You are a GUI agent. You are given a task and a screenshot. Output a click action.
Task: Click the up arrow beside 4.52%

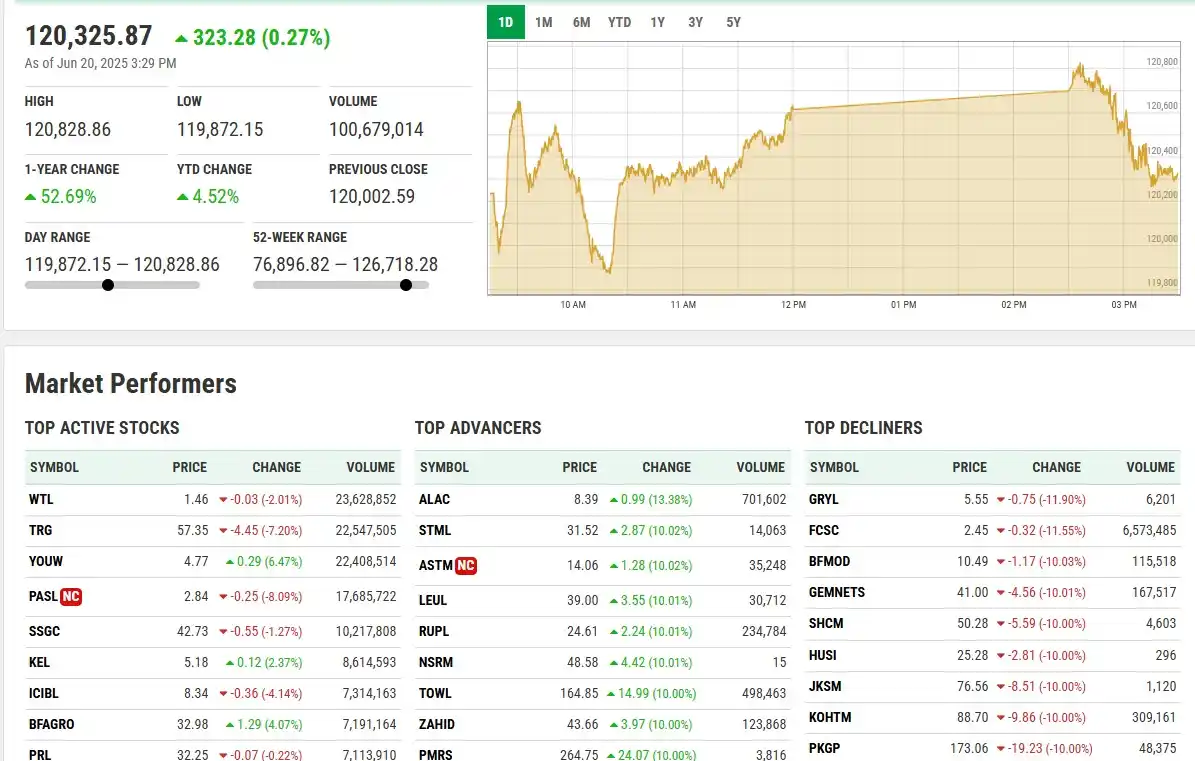pyautogui.click(x=183, y=197)
